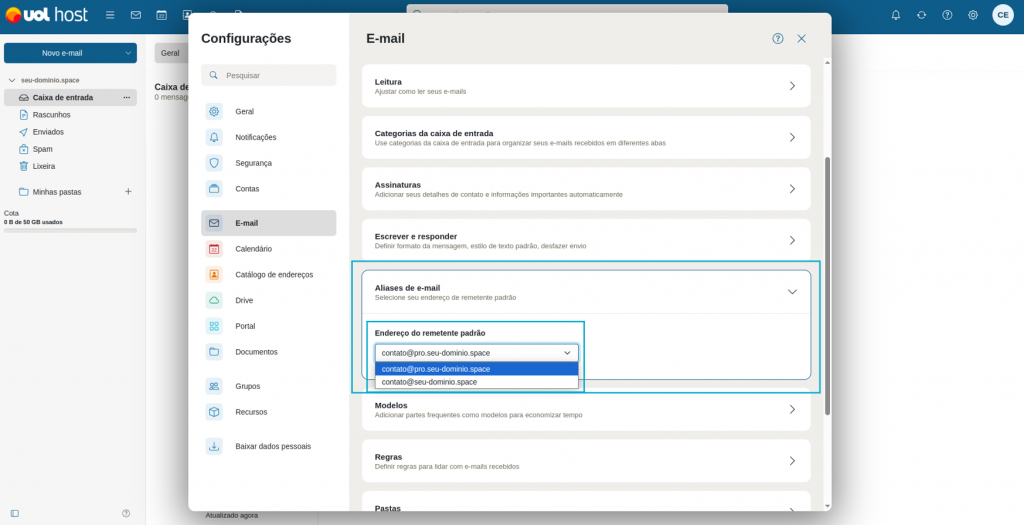Viewport: 1024px width, 525px height.
Task: Collapse the Aliases de e-mail panel
Action: point(586,292)
